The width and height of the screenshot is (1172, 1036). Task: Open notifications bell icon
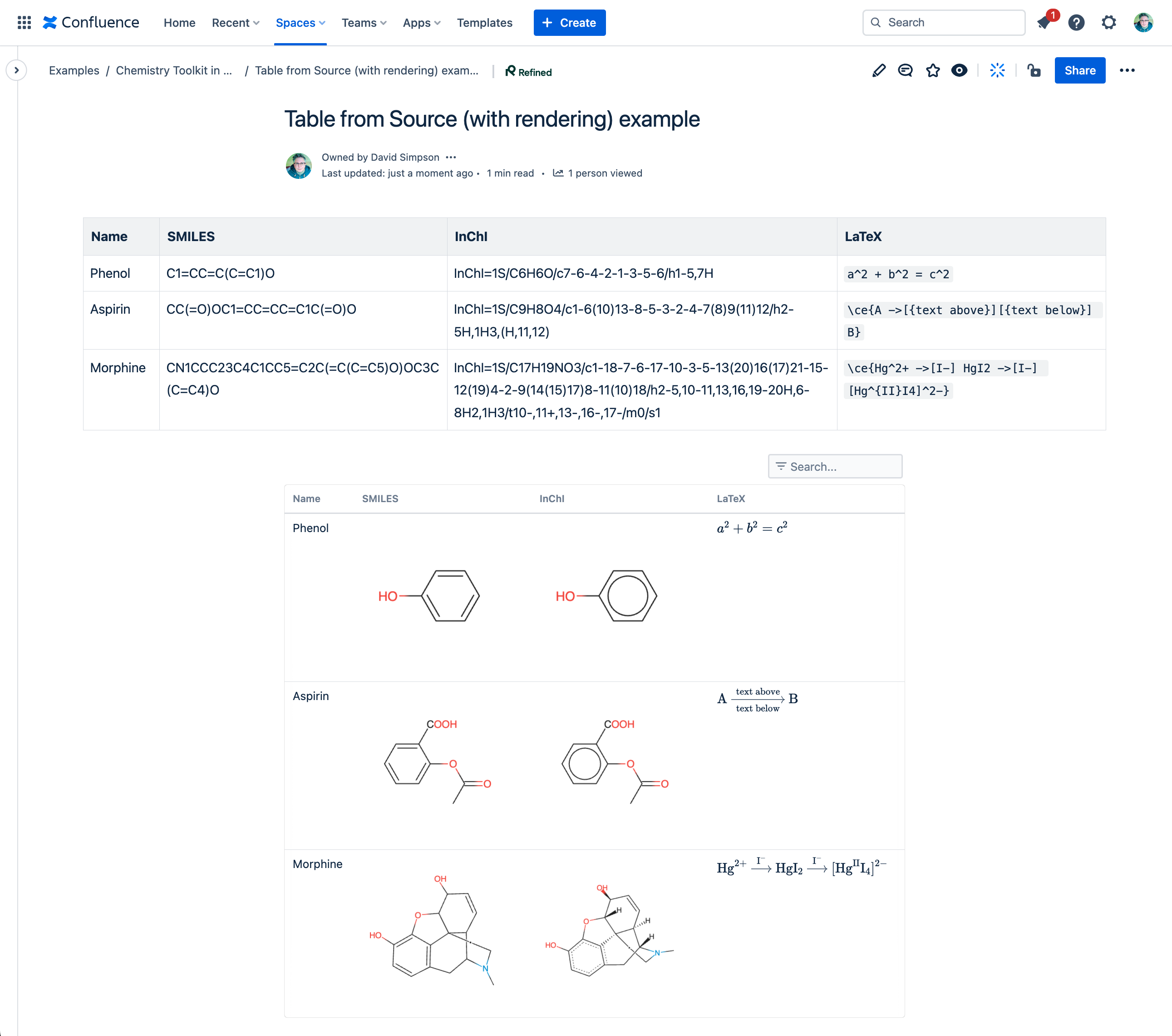(x=1044, y=22)
